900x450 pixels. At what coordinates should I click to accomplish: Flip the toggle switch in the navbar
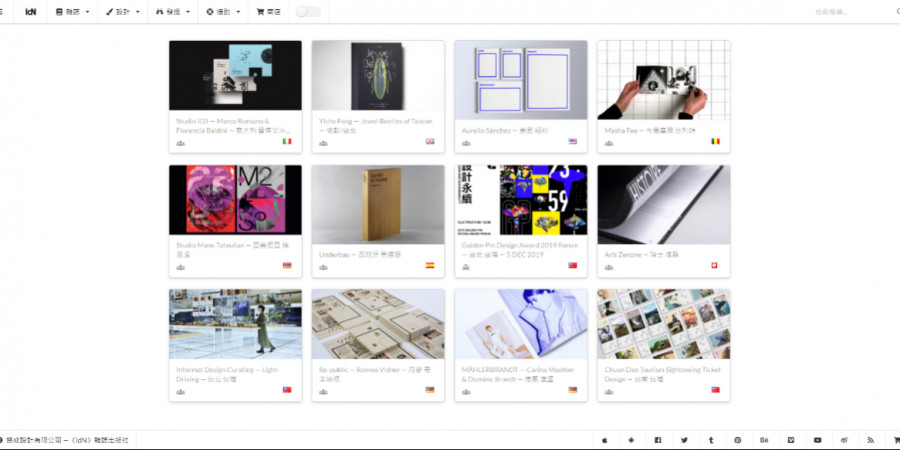(x=308, y=11)
